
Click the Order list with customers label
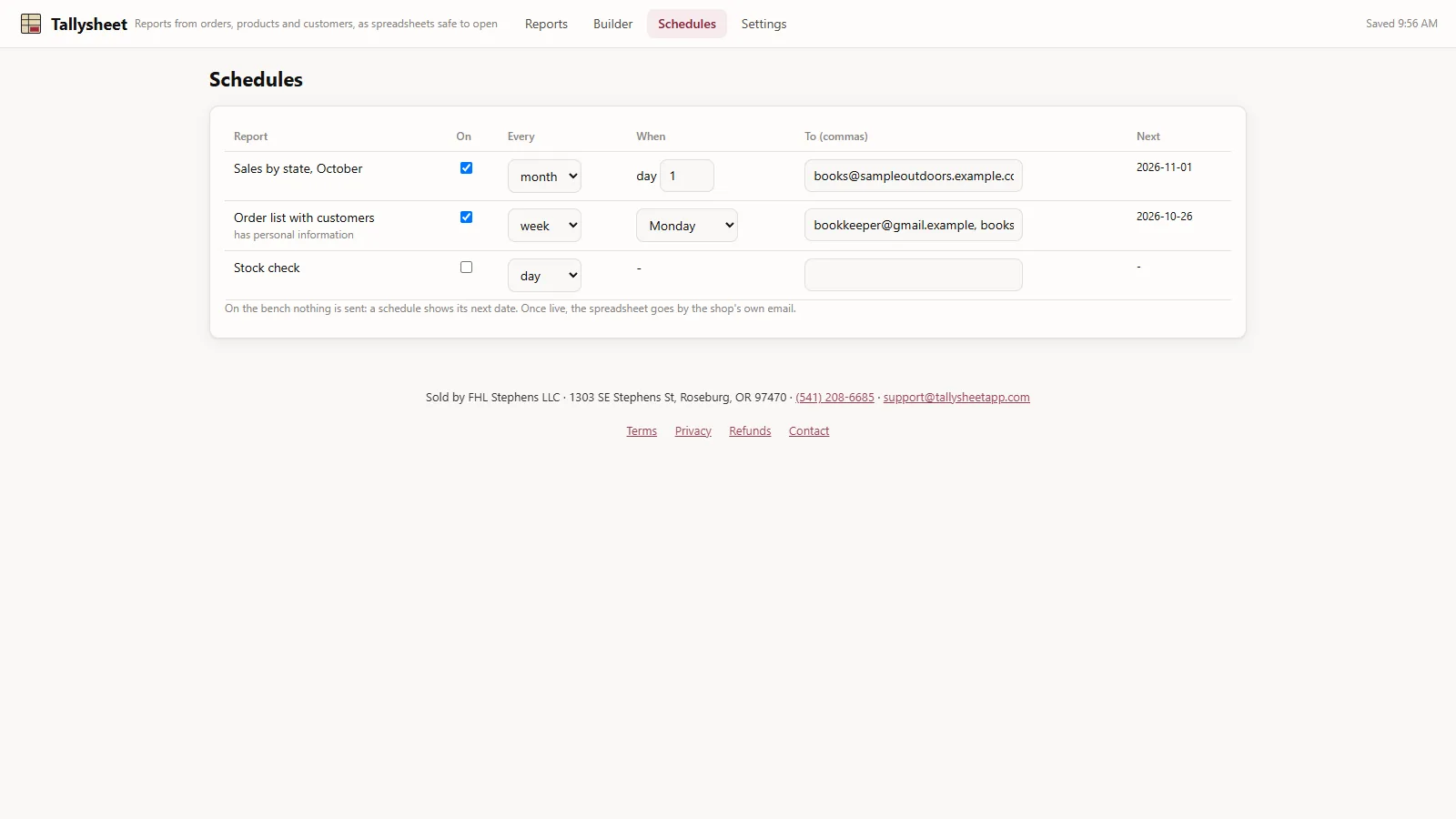pyautogui.click(x=304, y=217)
